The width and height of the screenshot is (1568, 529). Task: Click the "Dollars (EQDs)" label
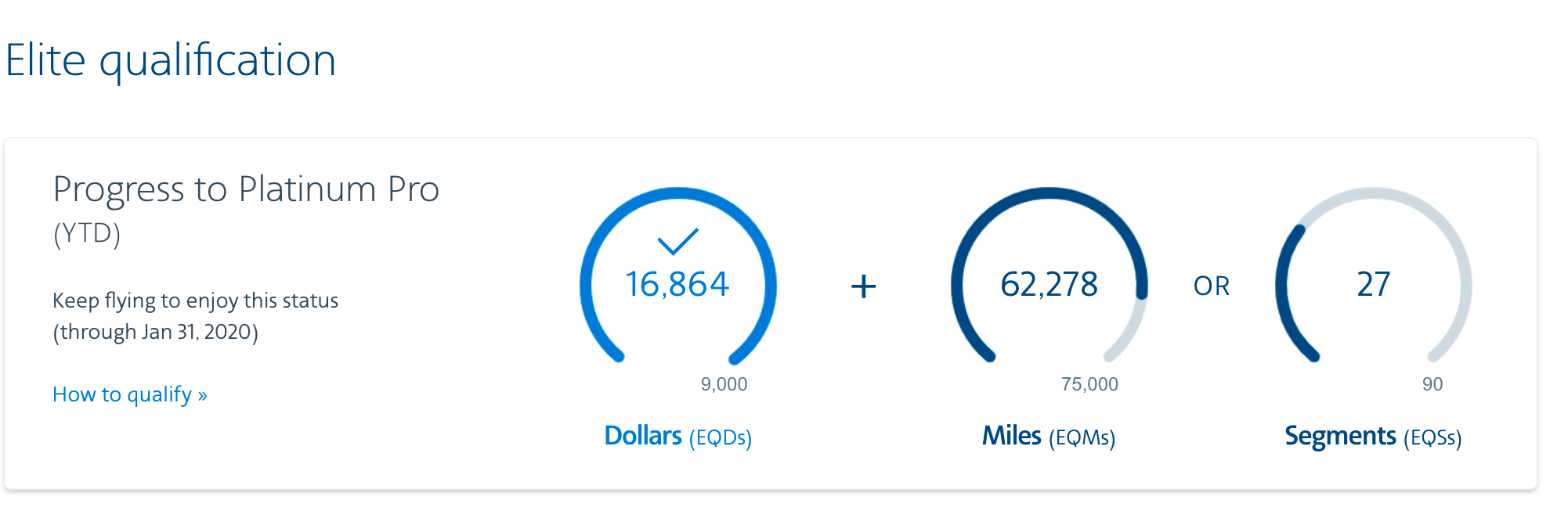pos(677,436)
